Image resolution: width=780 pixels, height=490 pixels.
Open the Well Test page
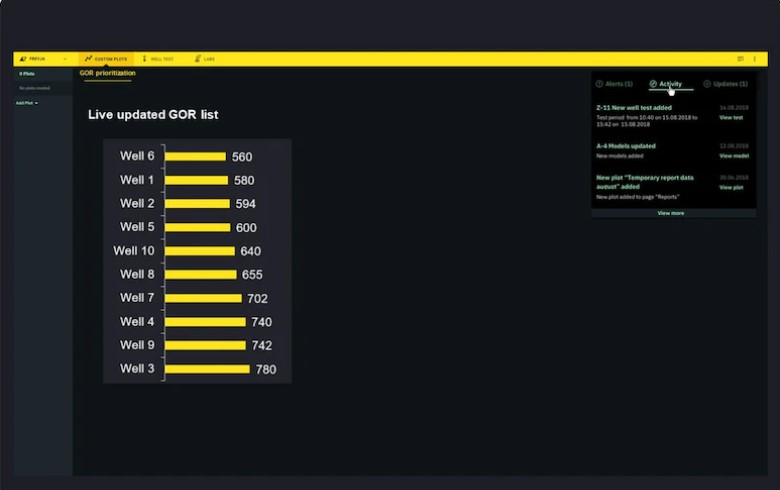click(162, 59)
